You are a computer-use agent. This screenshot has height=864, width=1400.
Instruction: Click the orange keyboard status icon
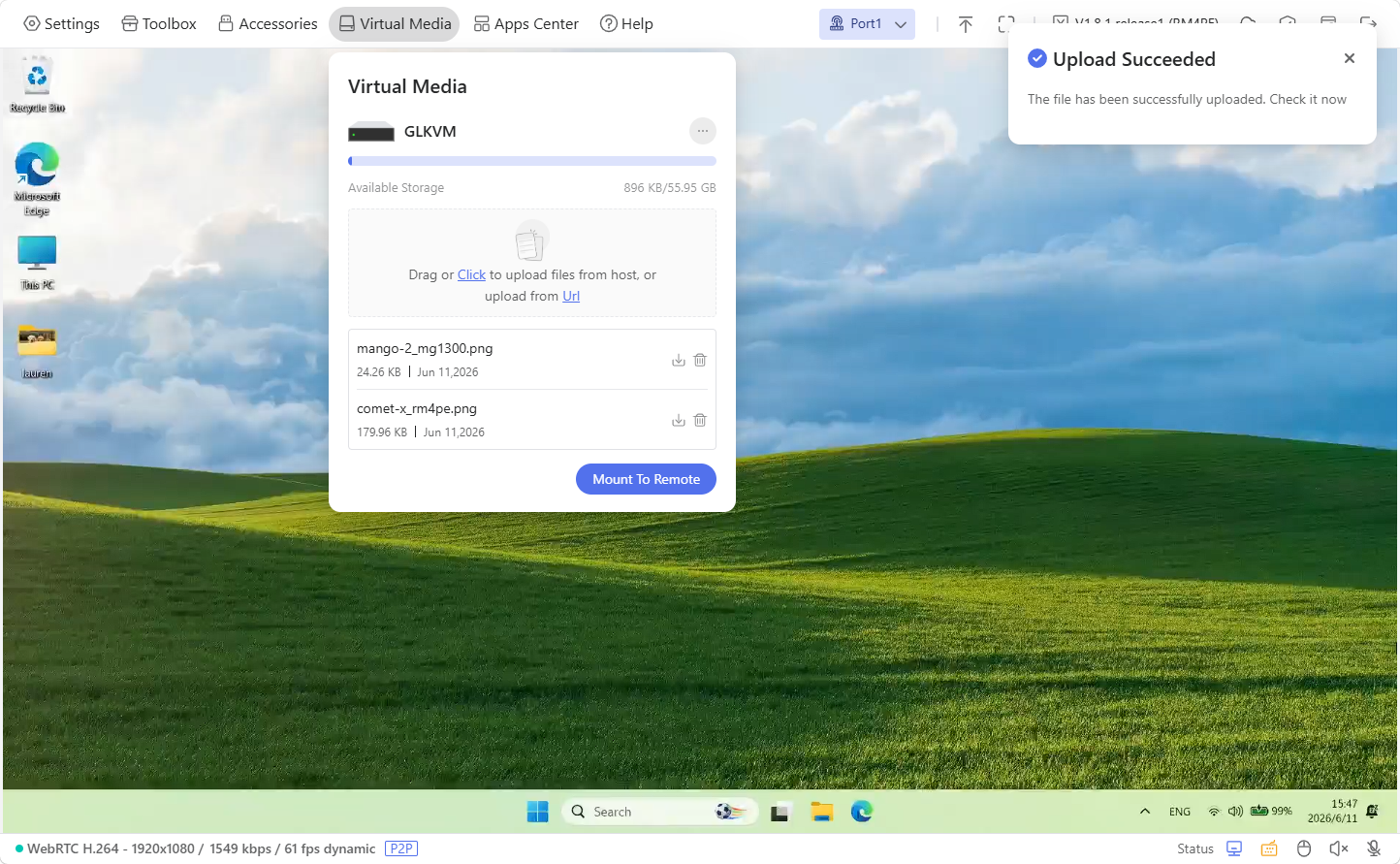1269,848
